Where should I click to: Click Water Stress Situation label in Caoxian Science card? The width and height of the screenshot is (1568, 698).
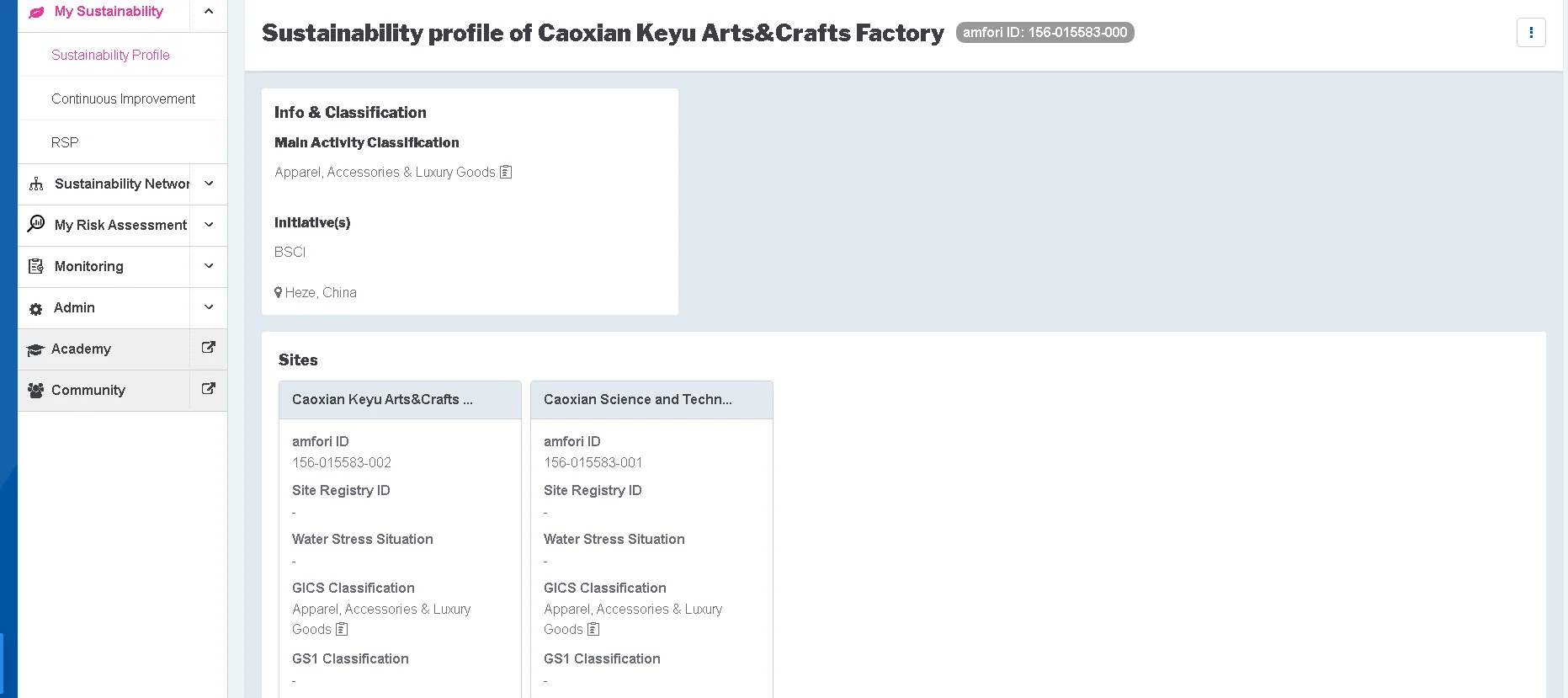pyautogui.click(x=614, y=539)
